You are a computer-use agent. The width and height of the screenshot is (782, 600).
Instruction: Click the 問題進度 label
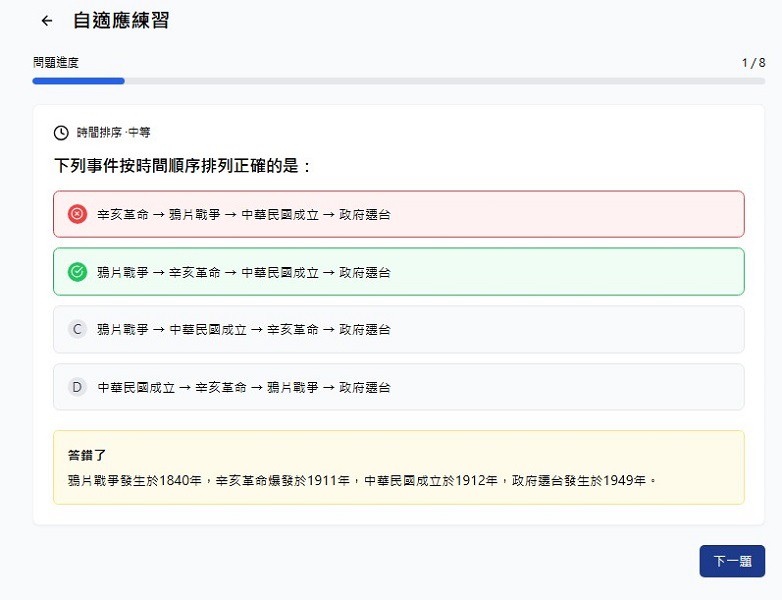coord(56,63)
